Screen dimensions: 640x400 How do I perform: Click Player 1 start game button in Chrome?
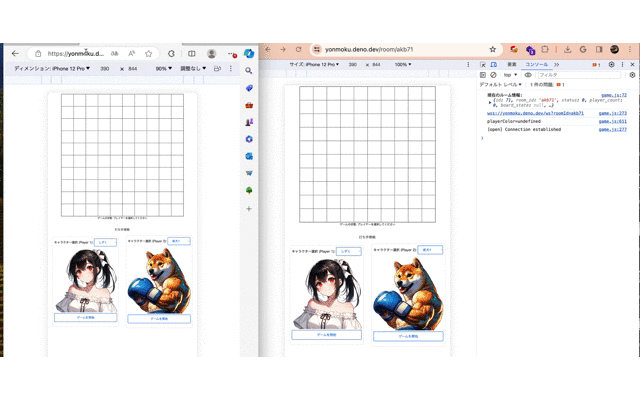click(x=327, y=335)
